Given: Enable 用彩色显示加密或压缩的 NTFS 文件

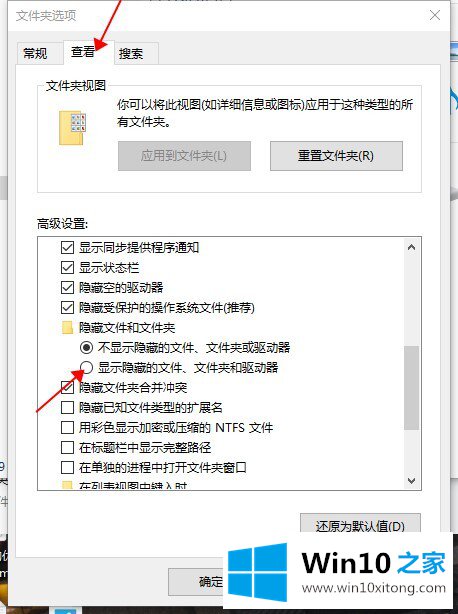Looking at the screenshot, I should tap(67, 427).
